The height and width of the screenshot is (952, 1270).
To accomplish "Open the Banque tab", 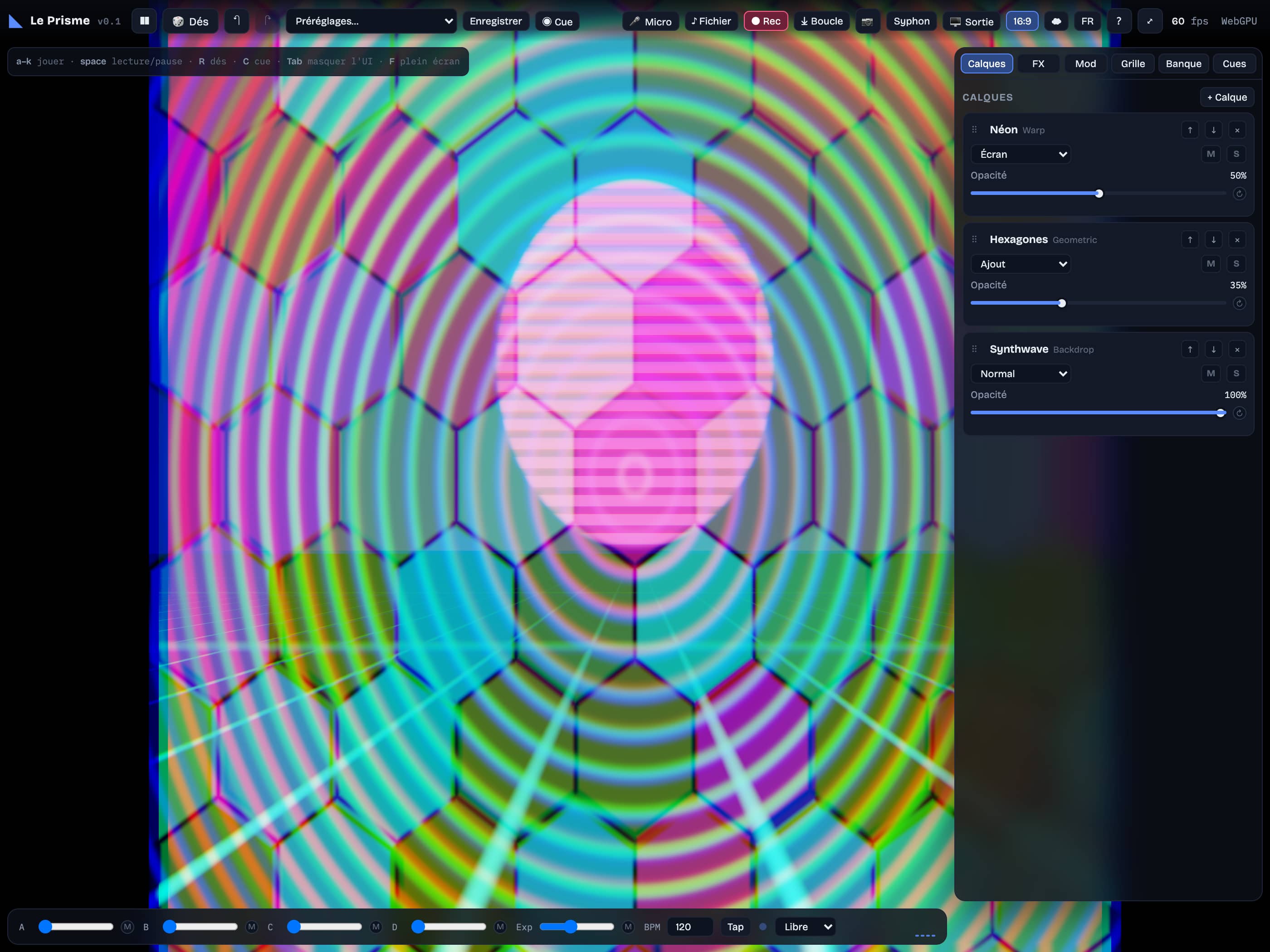I will [x=1183, y=64].
